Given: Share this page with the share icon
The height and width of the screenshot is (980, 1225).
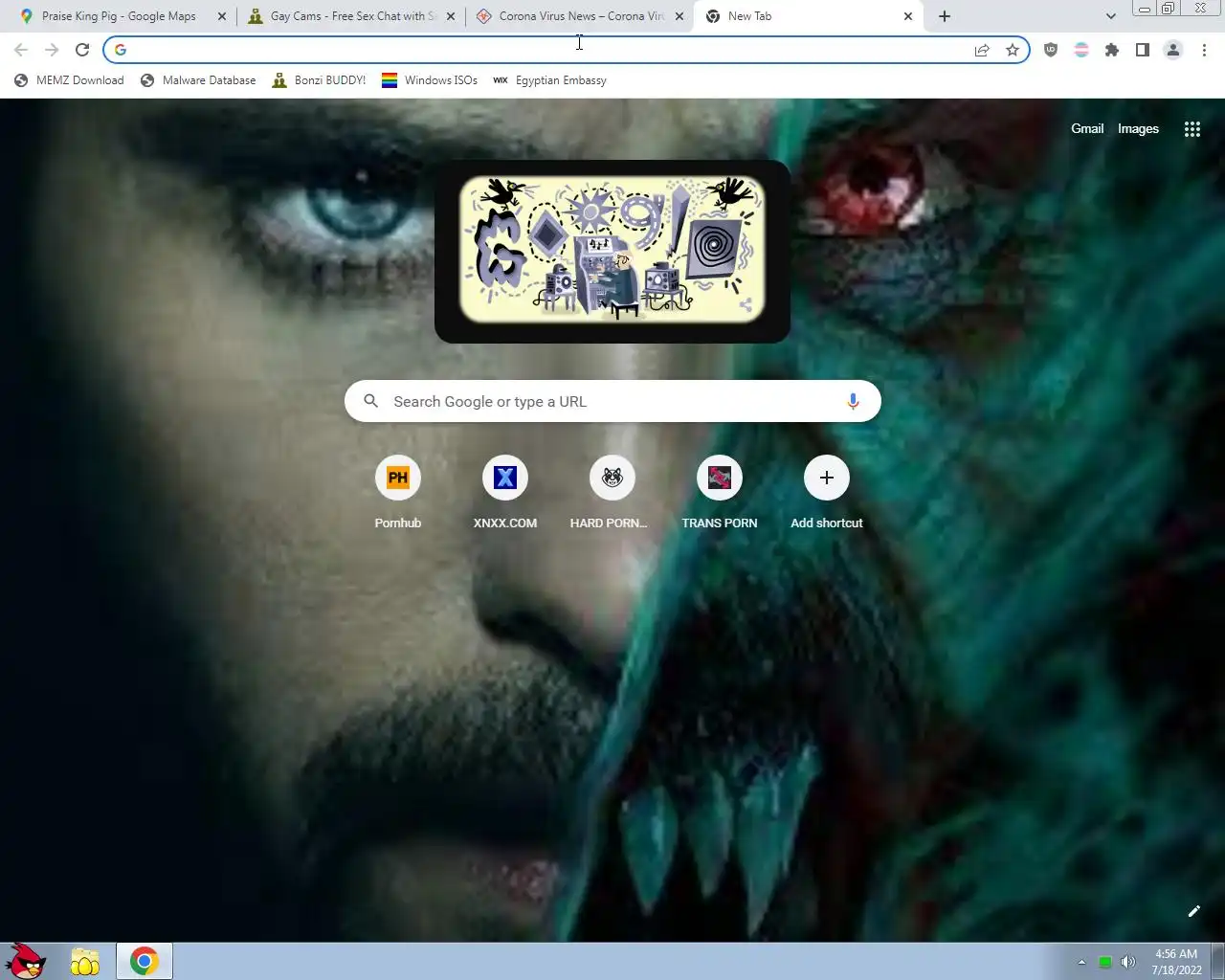Looking at the screenshot, I should tap(982, 50).
